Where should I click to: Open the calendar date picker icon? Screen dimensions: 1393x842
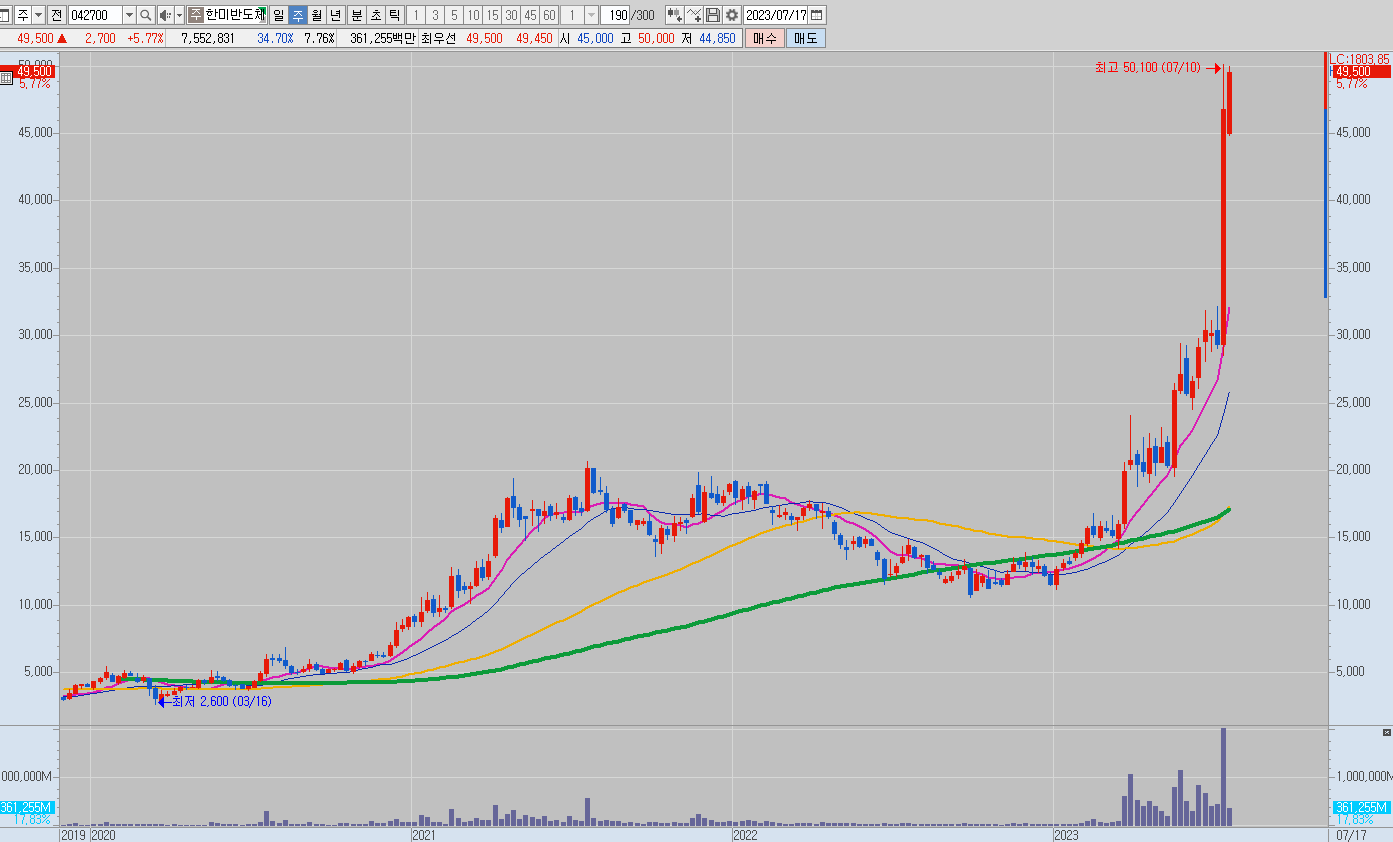point(817,15)
